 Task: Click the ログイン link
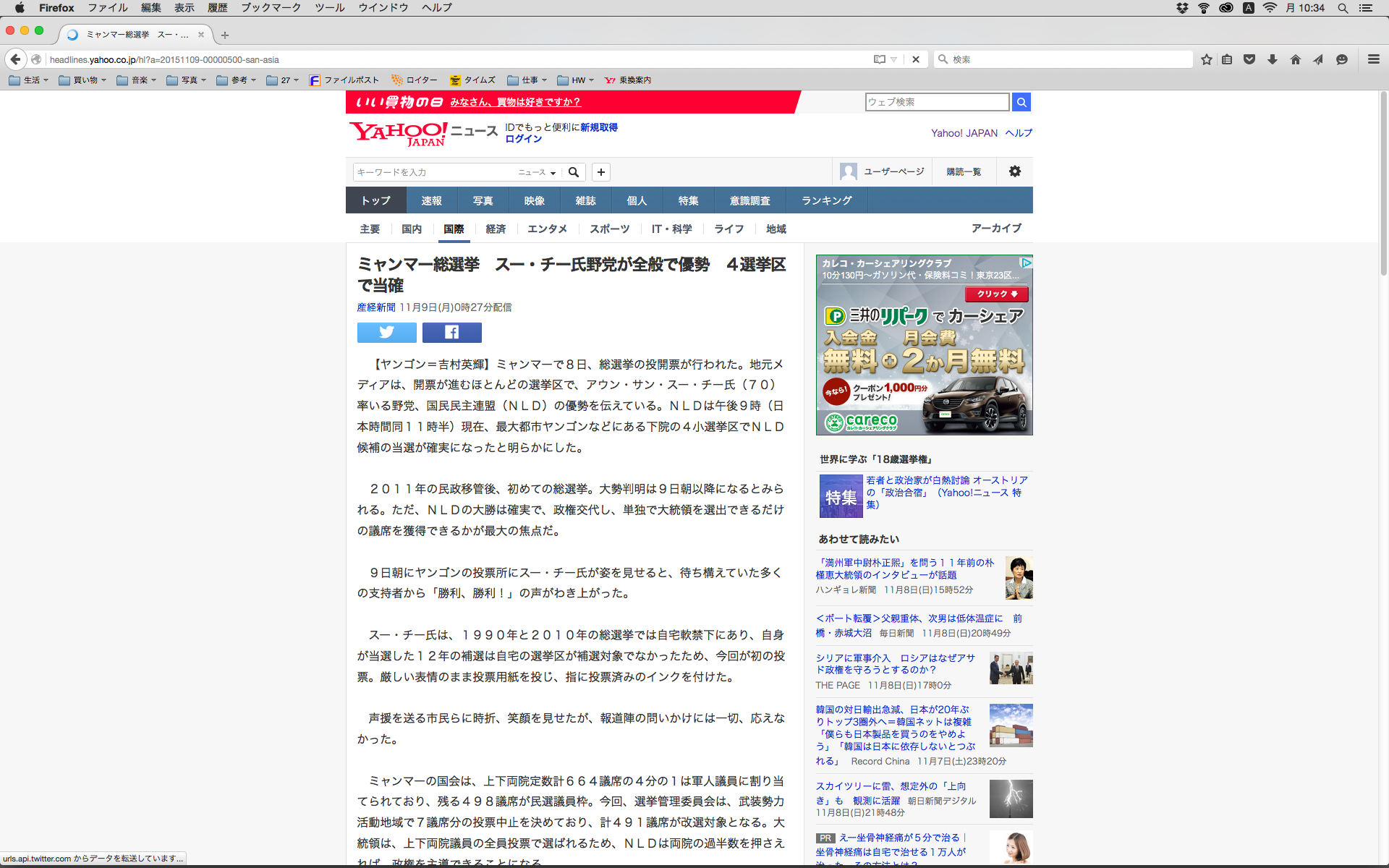point(523,139)
